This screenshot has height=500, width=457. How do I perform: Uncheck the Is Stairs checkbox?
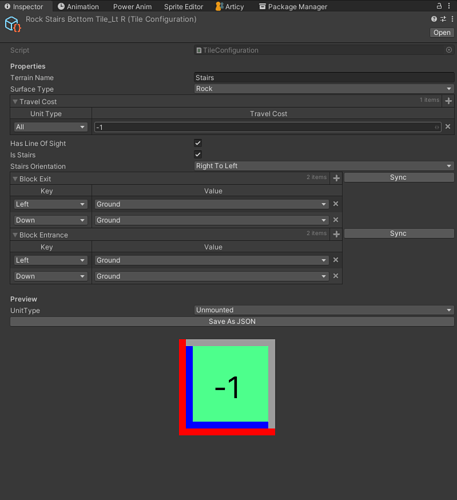(198, 154)
